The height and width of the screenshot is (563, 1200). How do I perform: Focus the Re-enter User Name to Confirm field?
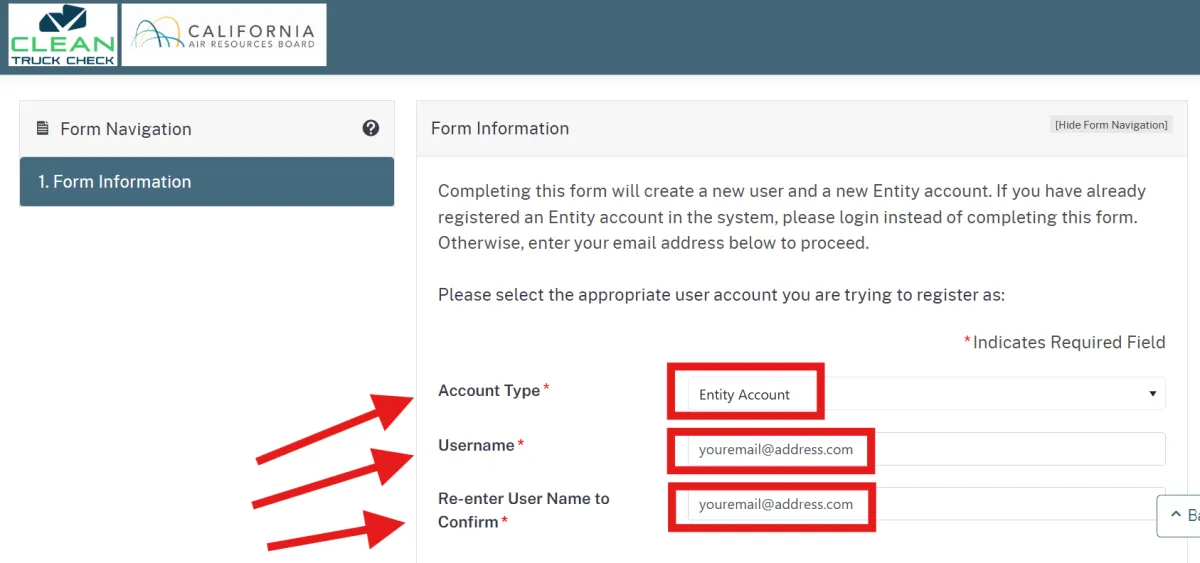coord(926,504)
